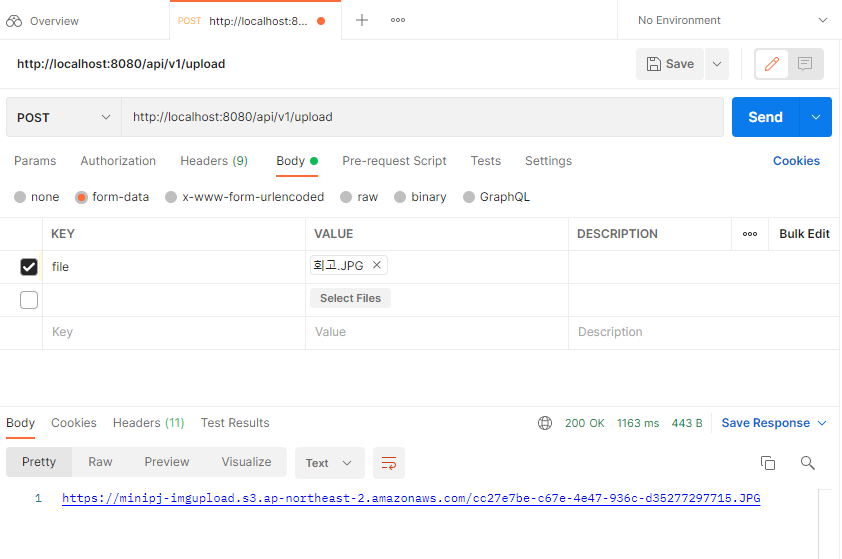Open the Text format dropdown
The image size is (842, 559).
coord(329,463)
